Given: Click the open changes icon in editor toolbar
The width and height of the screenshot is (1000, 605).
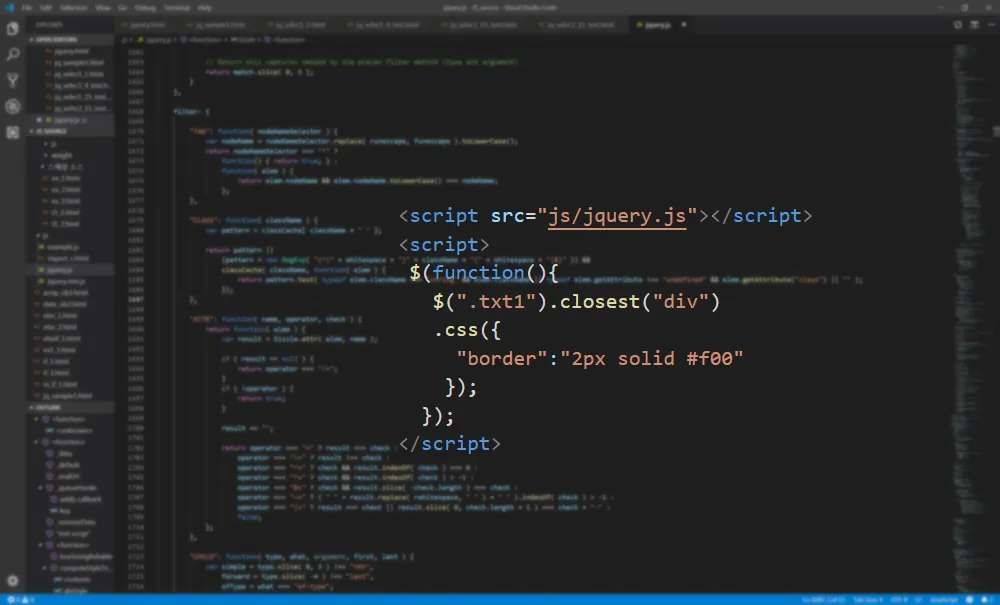Looking at the screenshot, I should (958, 25).
